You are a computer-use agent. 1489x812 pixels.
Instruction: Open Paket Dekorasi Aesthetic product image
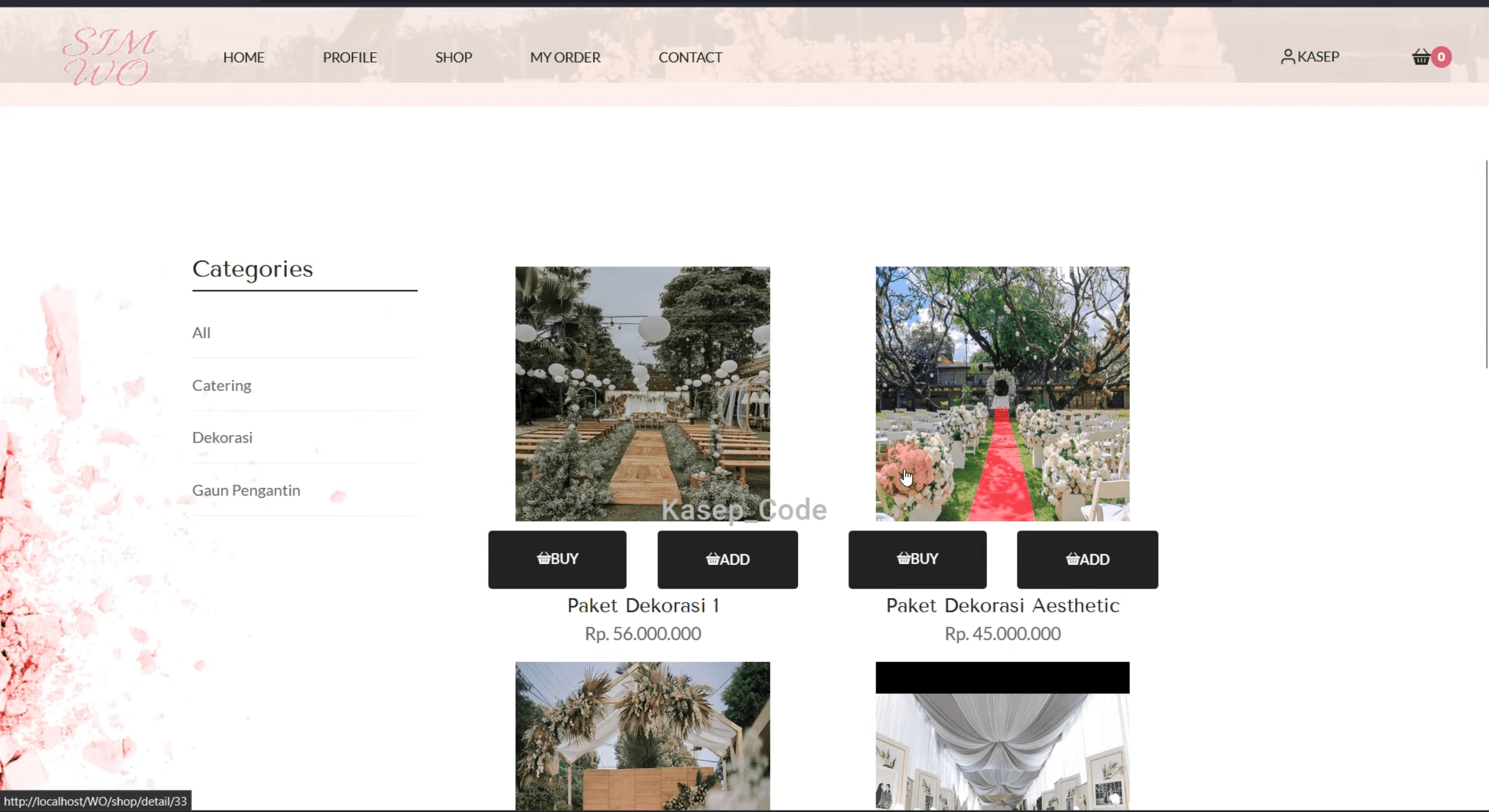coord(1002,394)
